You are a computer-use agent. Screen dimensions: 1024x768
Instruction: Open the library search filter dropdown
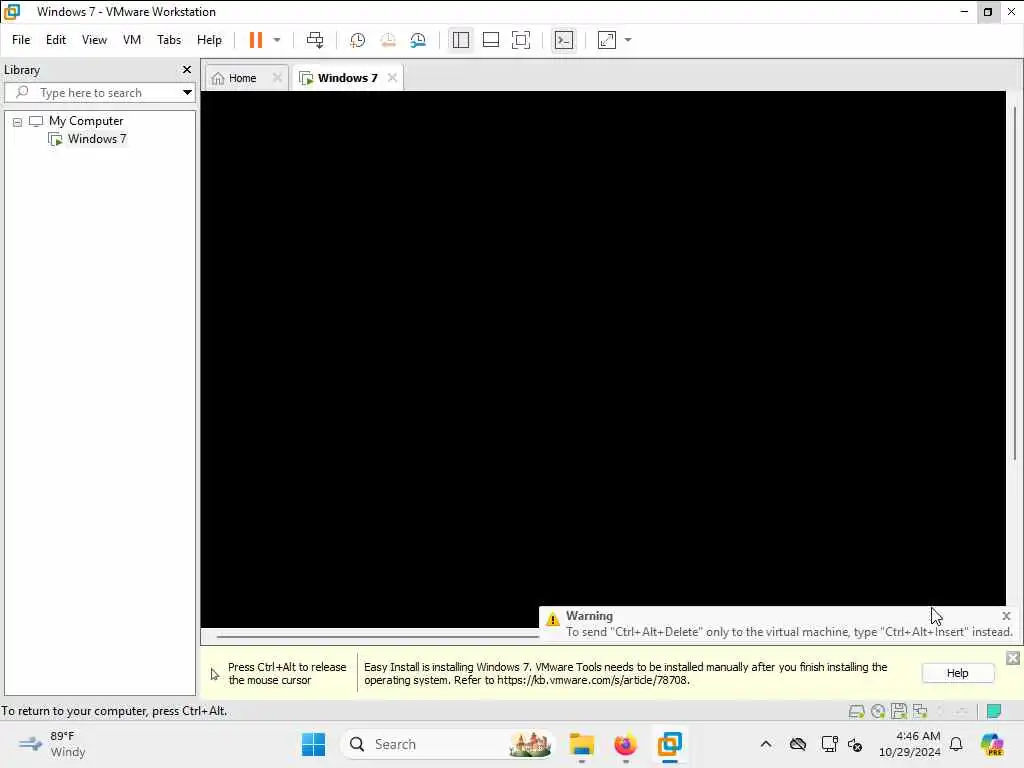pos(187,93)
